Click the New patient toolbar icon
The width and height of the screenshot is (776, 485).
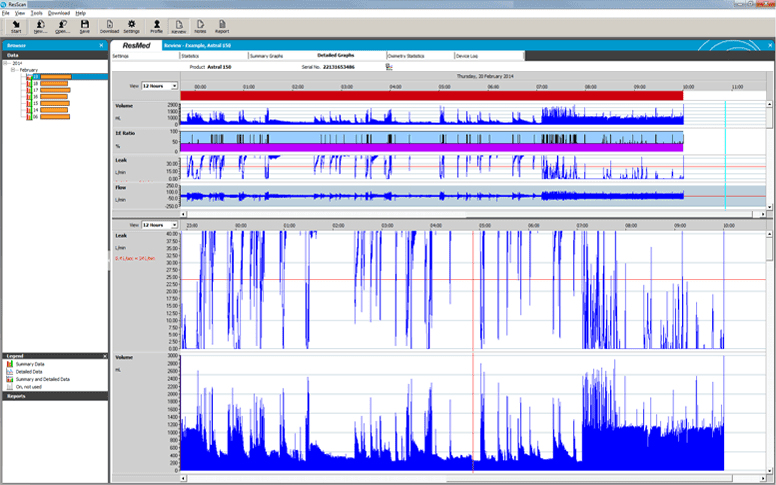click(x=40, y=26)
